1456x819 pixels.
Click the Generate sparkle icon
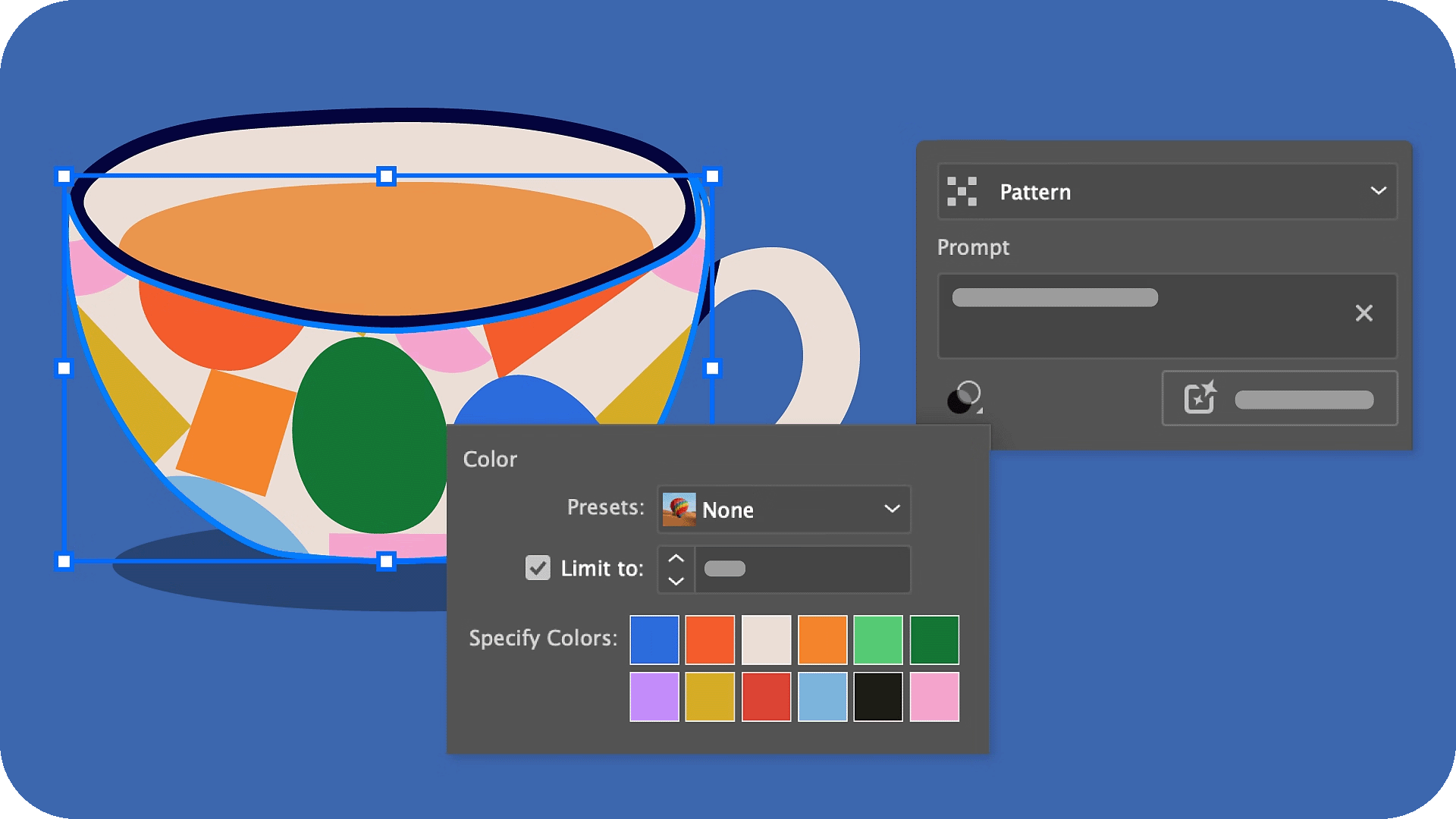click(1200, 398)
